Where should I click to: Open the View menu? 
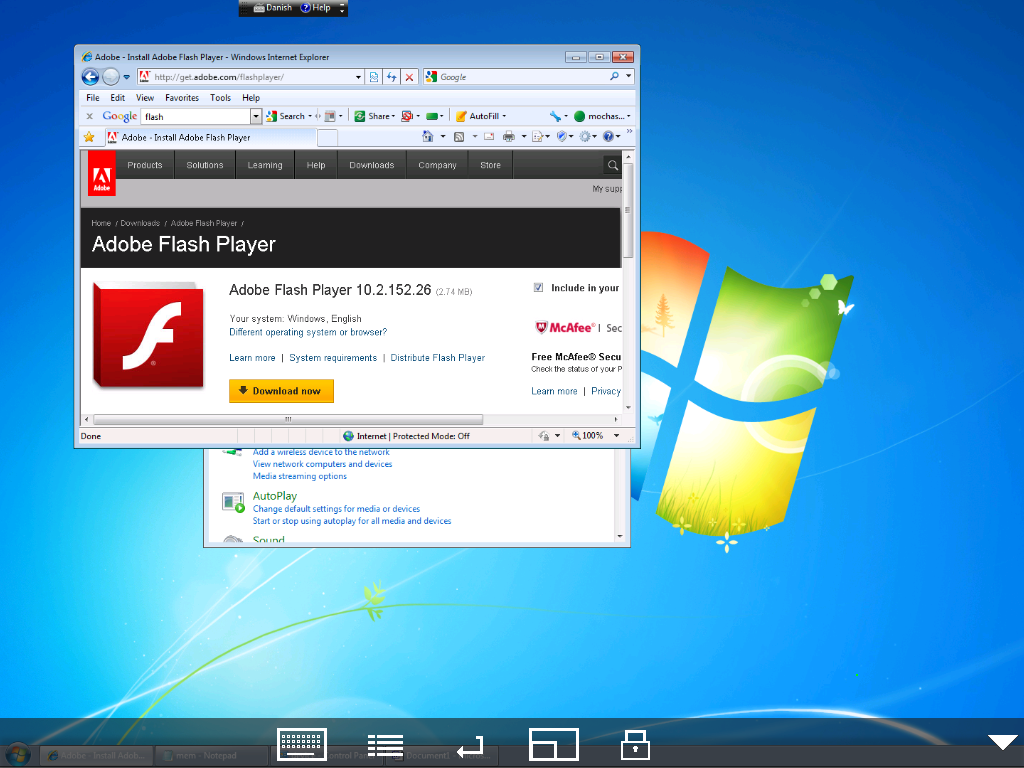pyautogui.click(x=145, y=98)
